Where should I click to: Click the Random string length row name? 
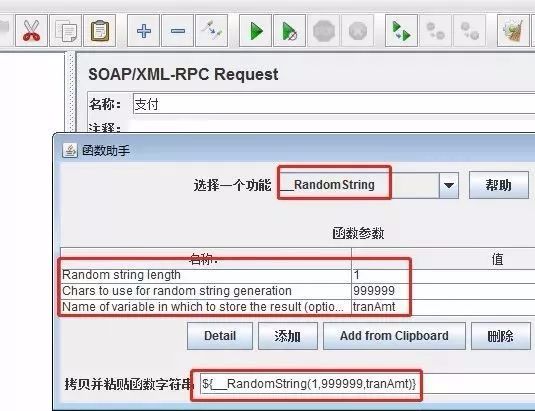206,275
